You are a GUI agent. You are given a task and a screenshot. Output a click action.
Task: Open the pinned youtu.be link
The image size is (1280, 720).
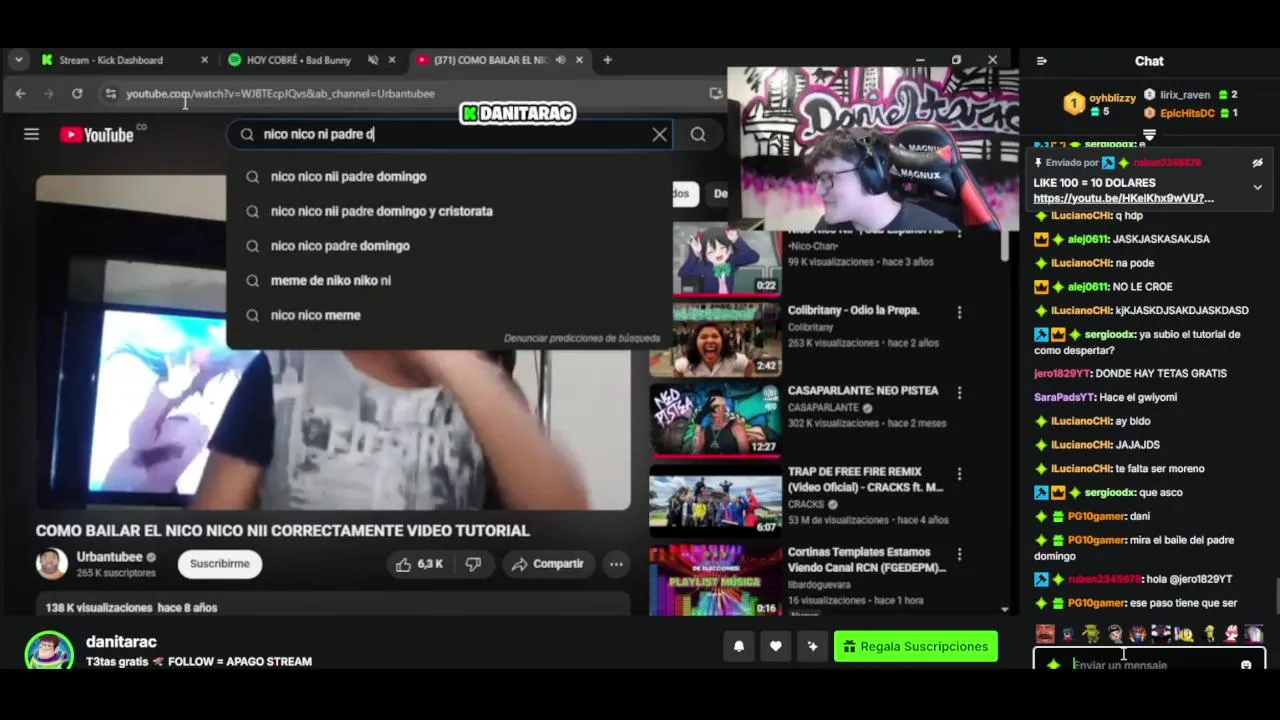coord(1123,198)
